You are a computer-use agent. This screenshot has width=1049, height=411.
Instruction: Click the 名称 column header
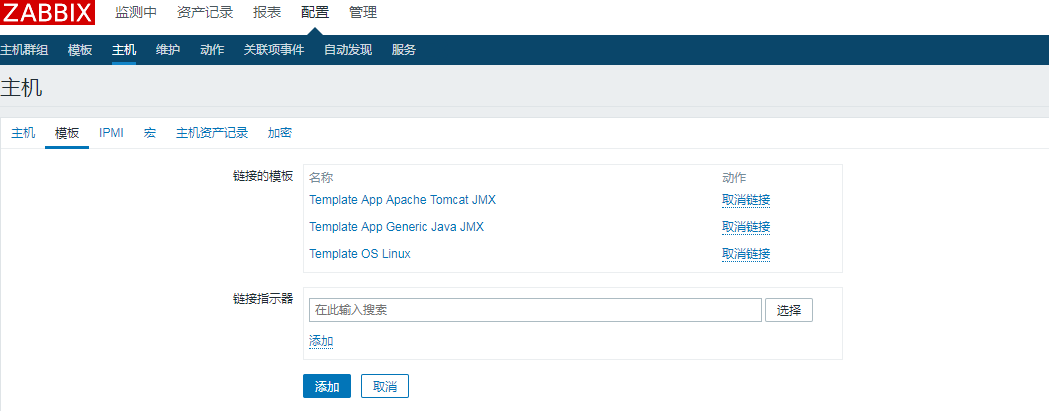[x=321, y=178]
